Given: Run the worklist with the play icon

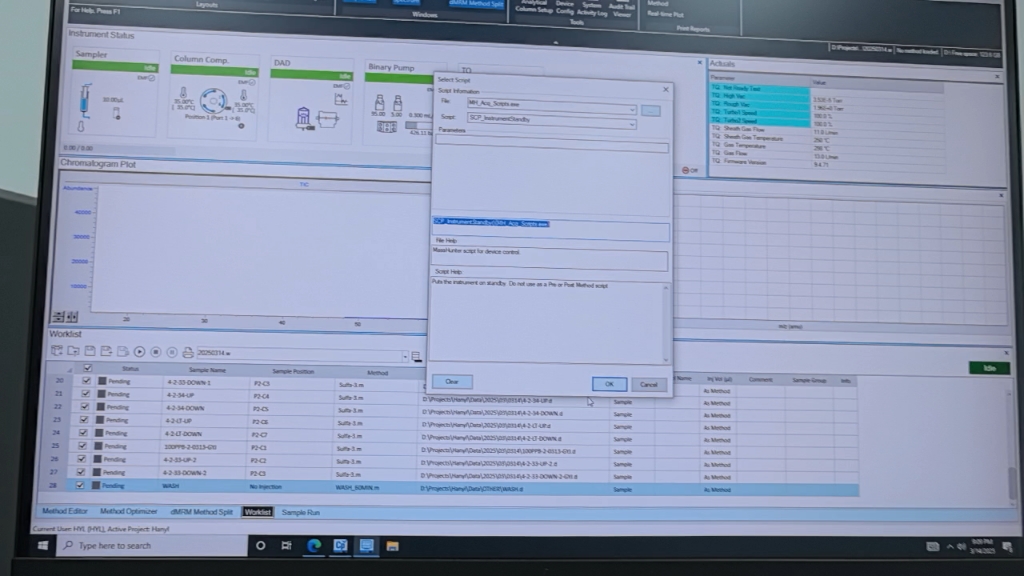Looking at the screenshot, I should click(x=139, y=352).
